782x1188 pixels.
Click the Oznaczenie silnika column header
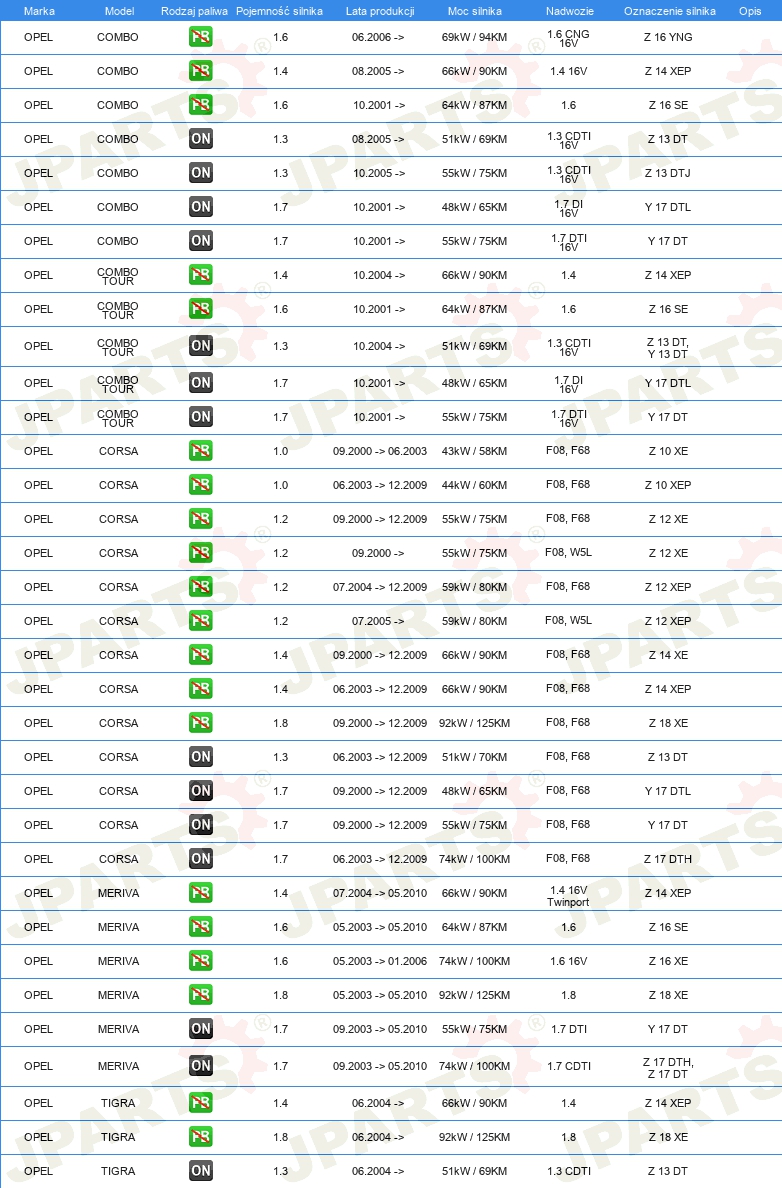669,11
